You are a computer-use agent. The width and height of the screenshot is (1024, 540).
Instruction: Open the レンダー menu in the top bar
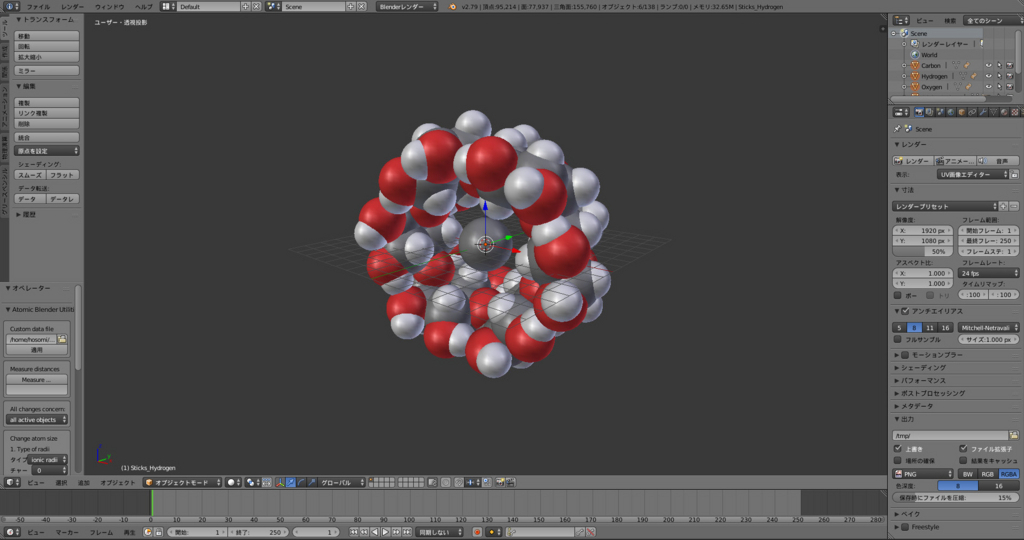72,7
